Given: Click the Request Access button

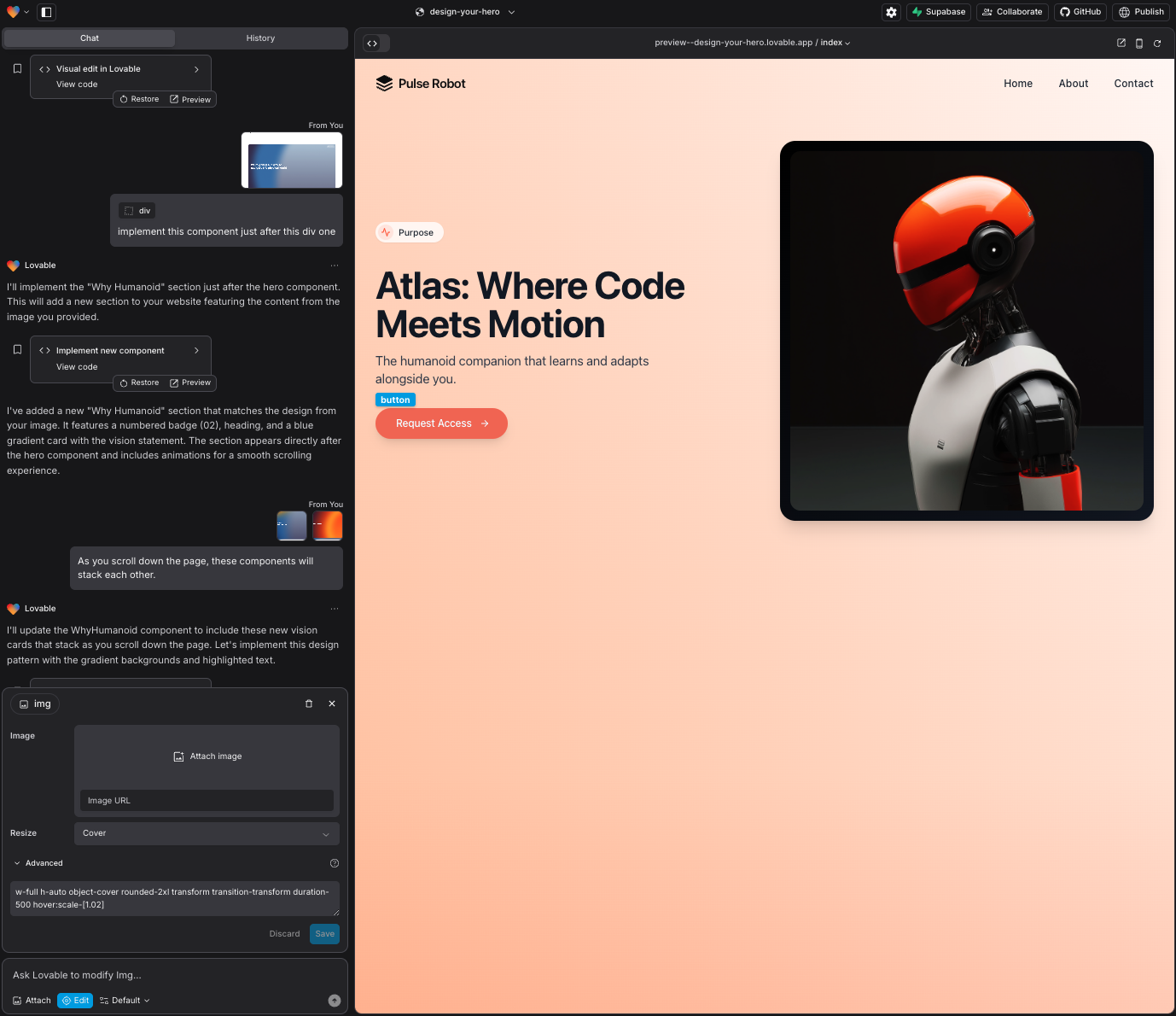Looking at the screenshot, I should (440, 423).
